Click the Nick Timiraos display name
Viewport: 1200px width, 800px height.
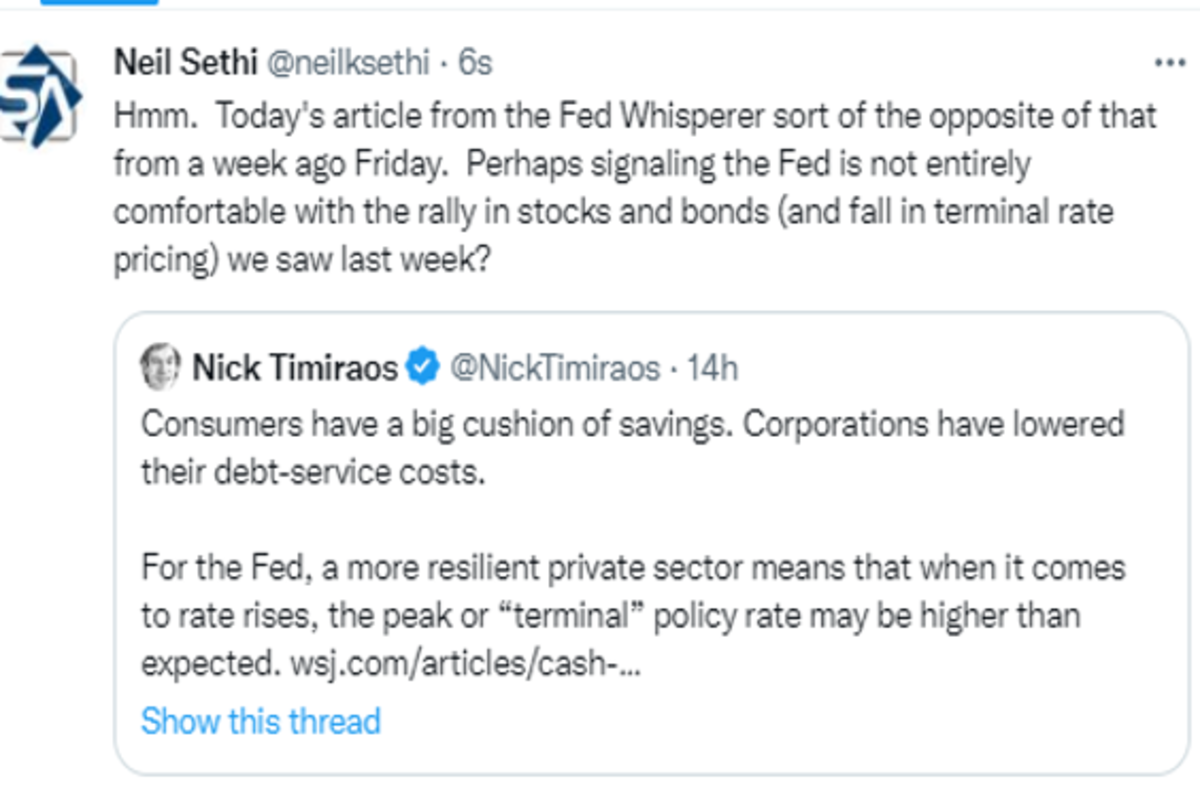click(295, 368)
